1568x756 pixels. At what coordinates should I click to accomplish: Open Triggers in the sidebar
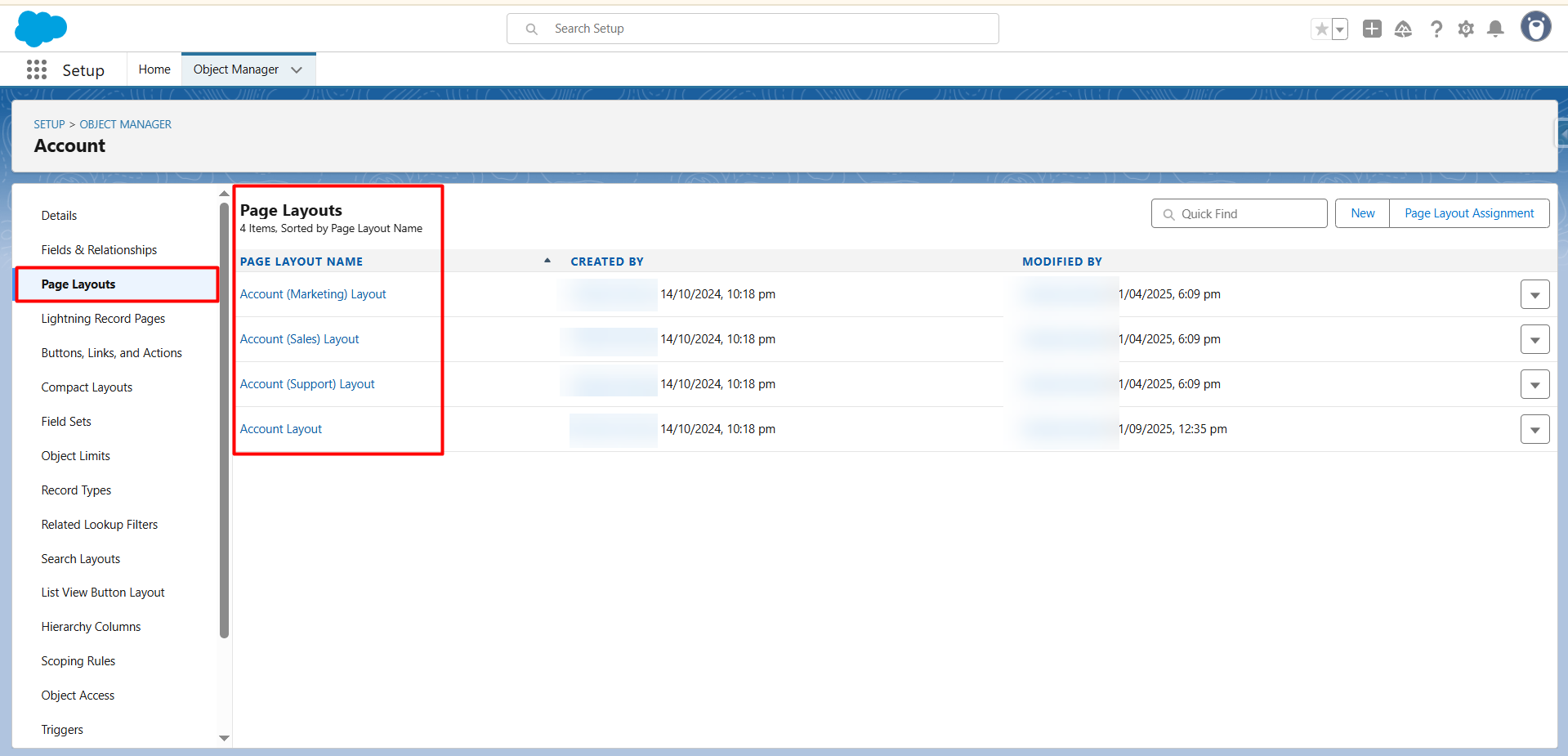62,730
